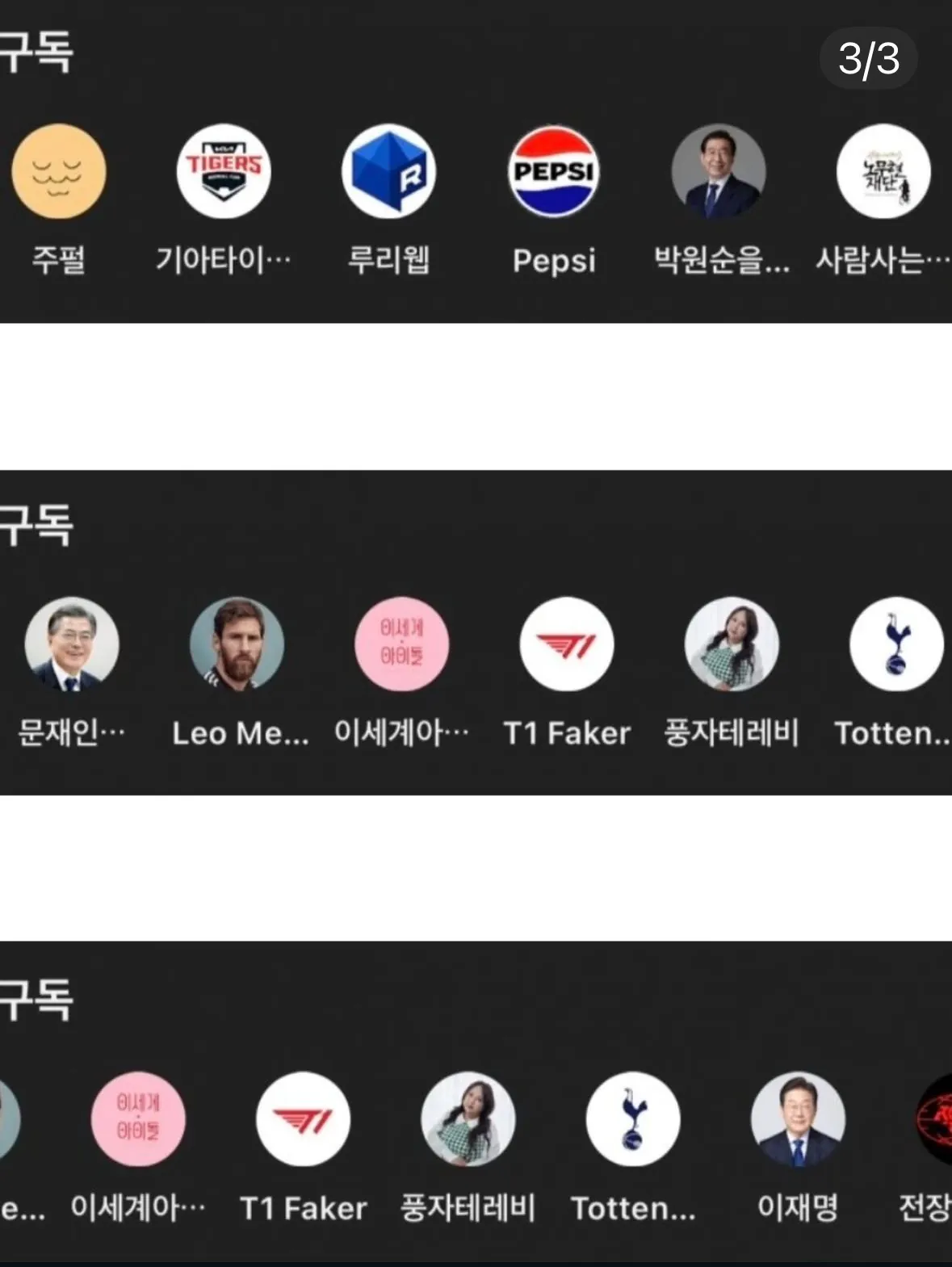Tap the Pepsi text label
This screenshot has width=952, height=1267.
(x=554, y=261)
